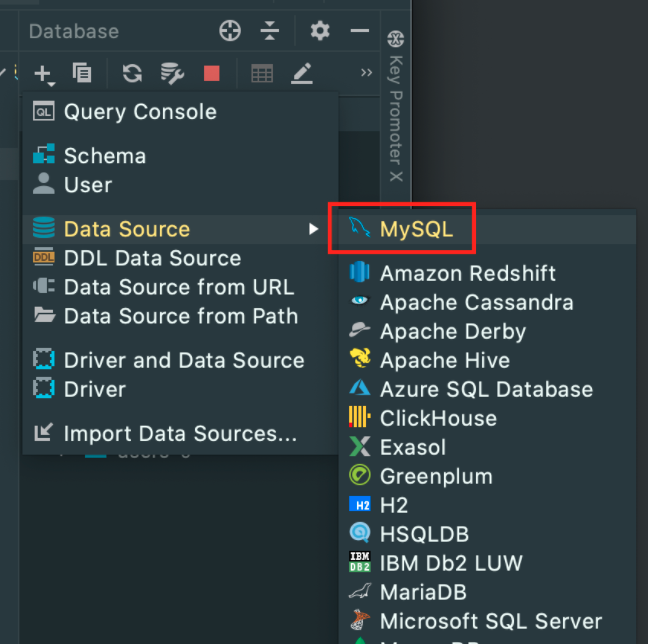Choose Amazon Redshift data source

pos(488,273)
